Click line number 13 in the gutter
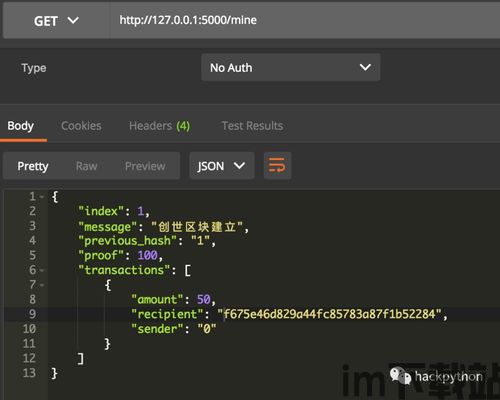500x400 pixels. pyautogui.click(x=29, y=373)
